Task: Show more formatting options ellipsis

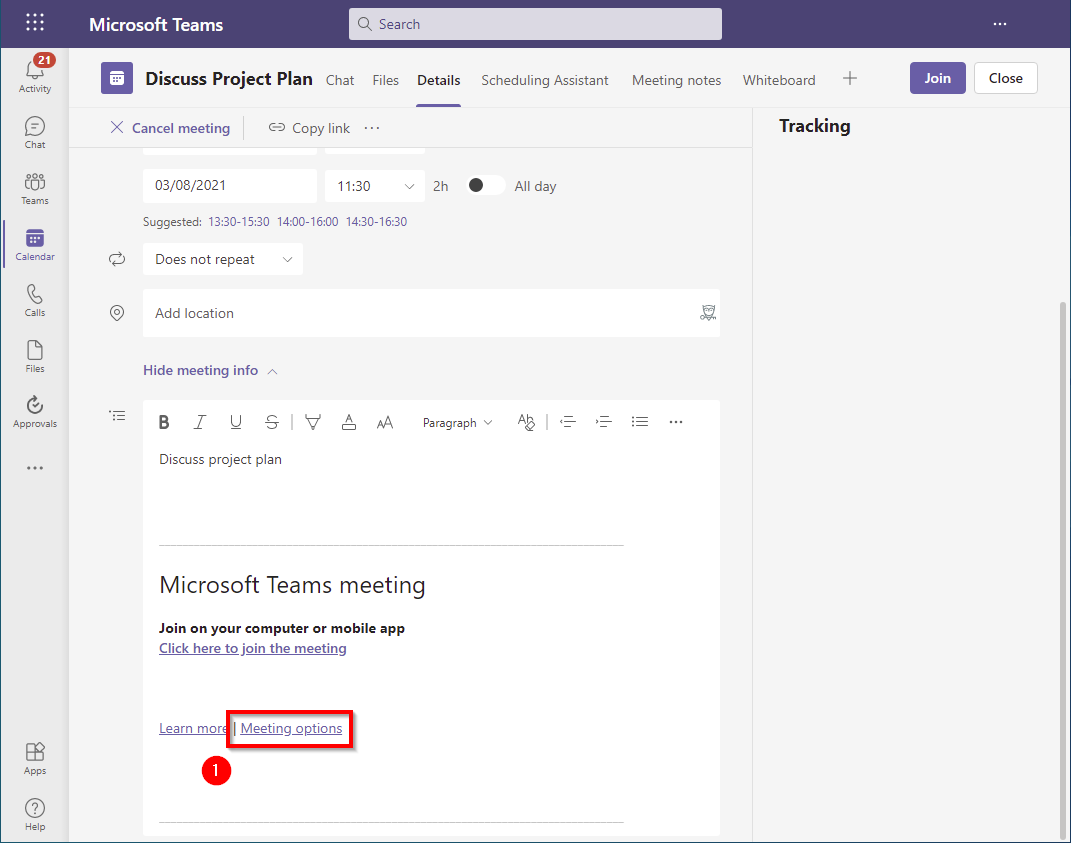Action: tap(676, 422)
